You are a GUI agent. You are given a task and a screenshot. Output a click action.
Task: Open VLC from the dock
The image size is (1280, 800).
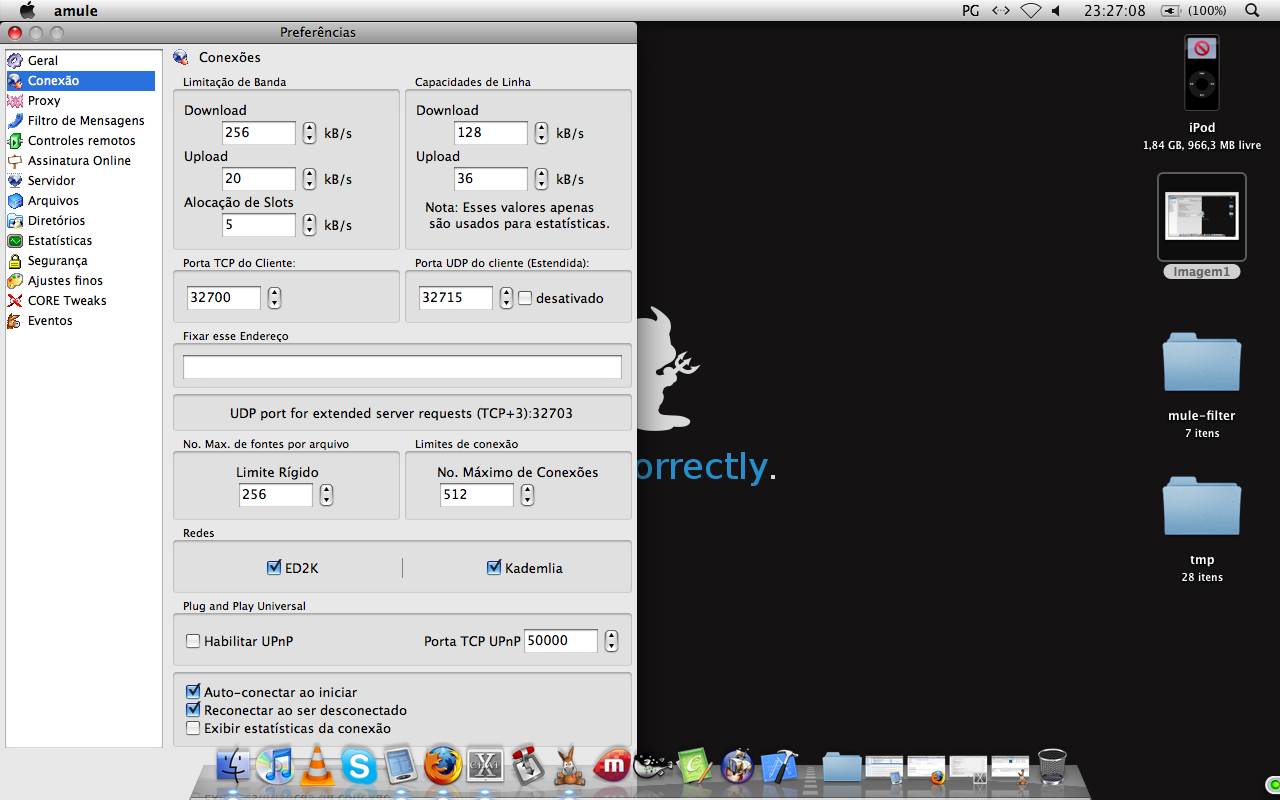click(317, 767)
